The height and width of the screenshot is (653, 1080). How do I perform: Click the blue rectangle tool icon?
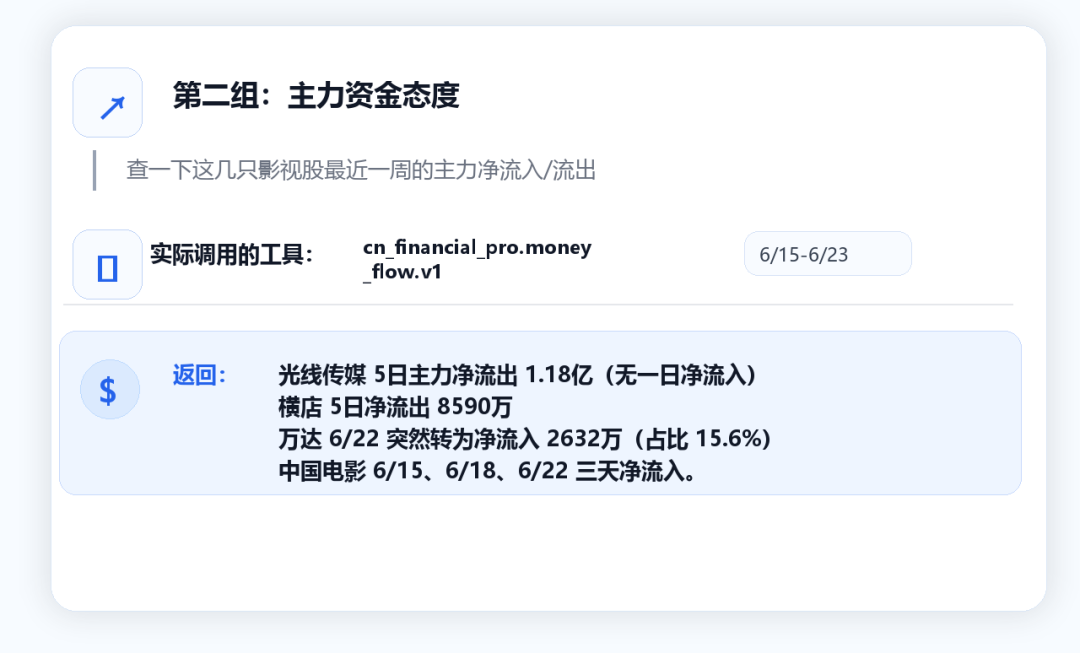(107, 268)
